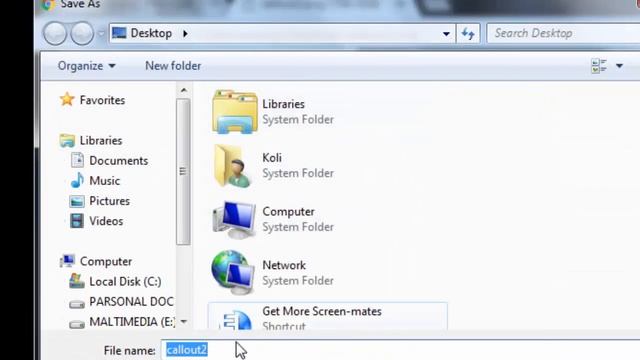Create a New folder
This screenshot has height=360, width=640.
click(x=173, y=66)
